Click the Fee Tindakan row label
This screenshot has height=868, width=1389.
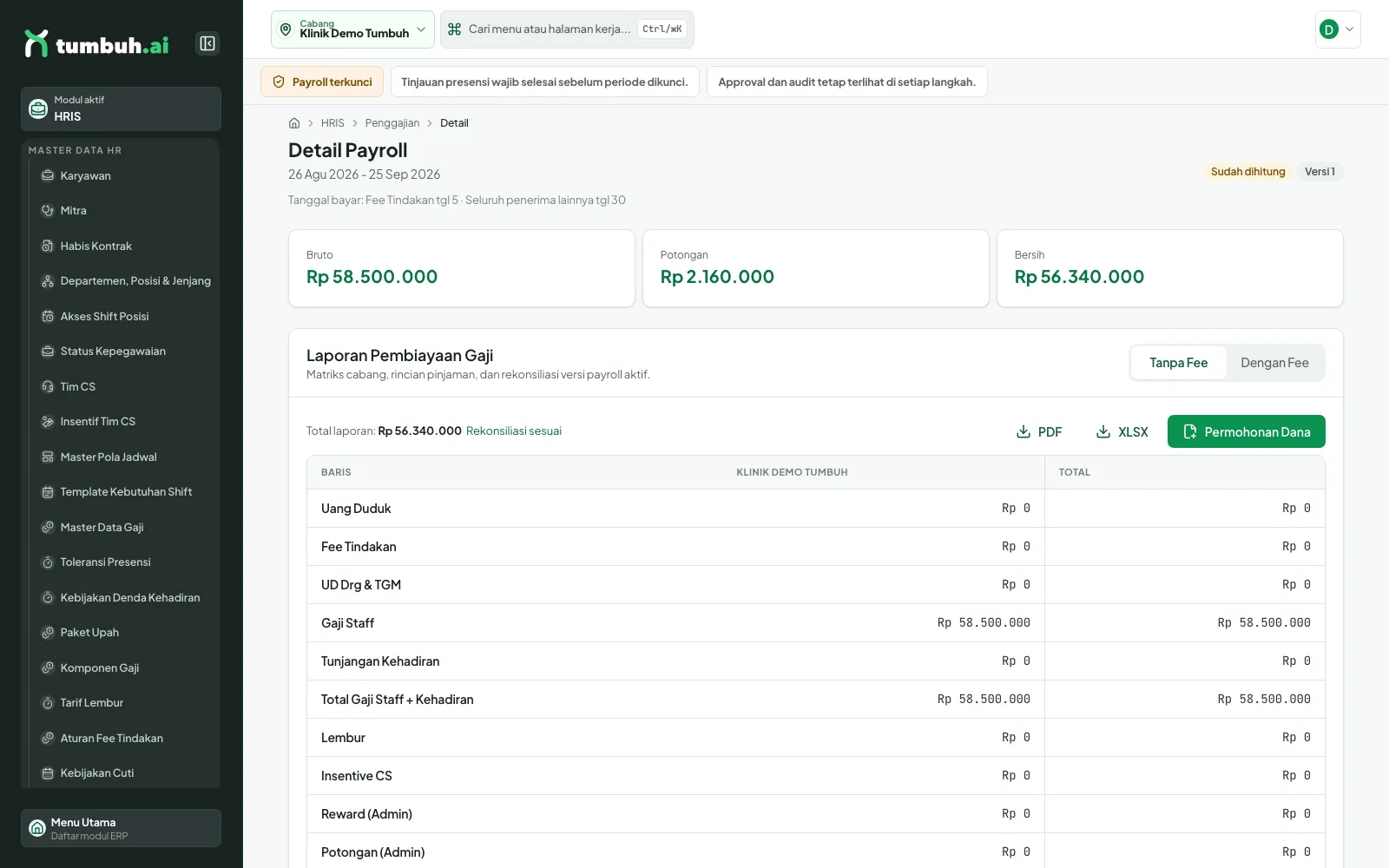click(359, 547)
